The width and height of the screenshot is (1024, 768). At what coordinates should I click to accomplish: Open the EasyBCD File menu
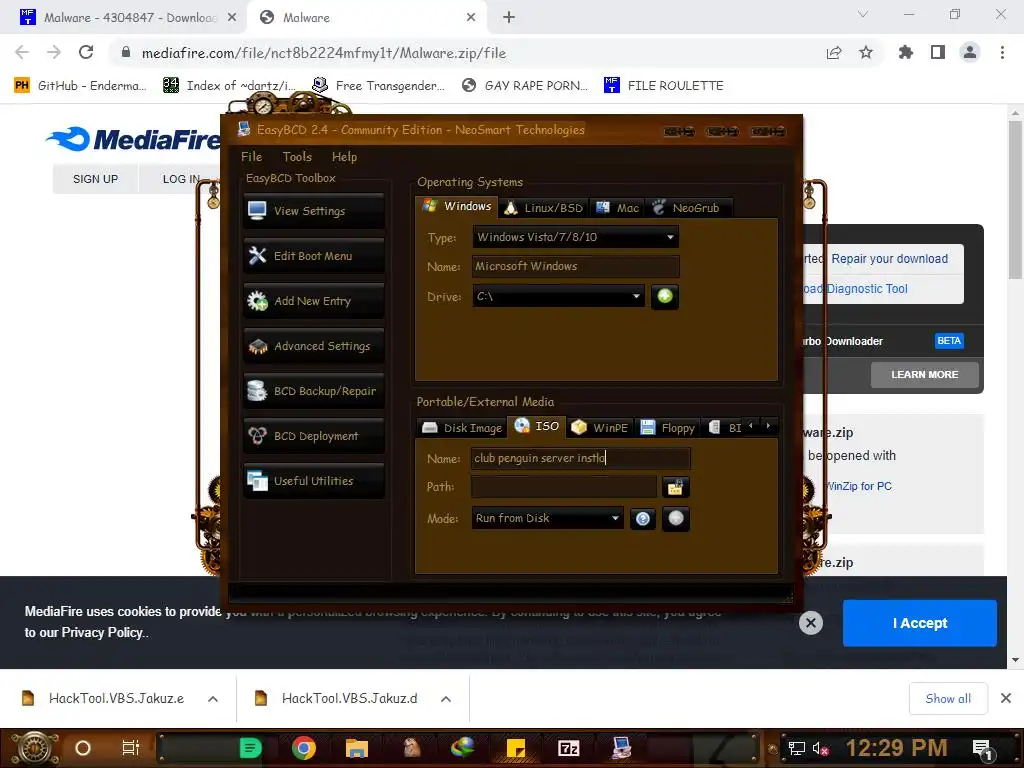pyautogui.click(x=251, y=157)
